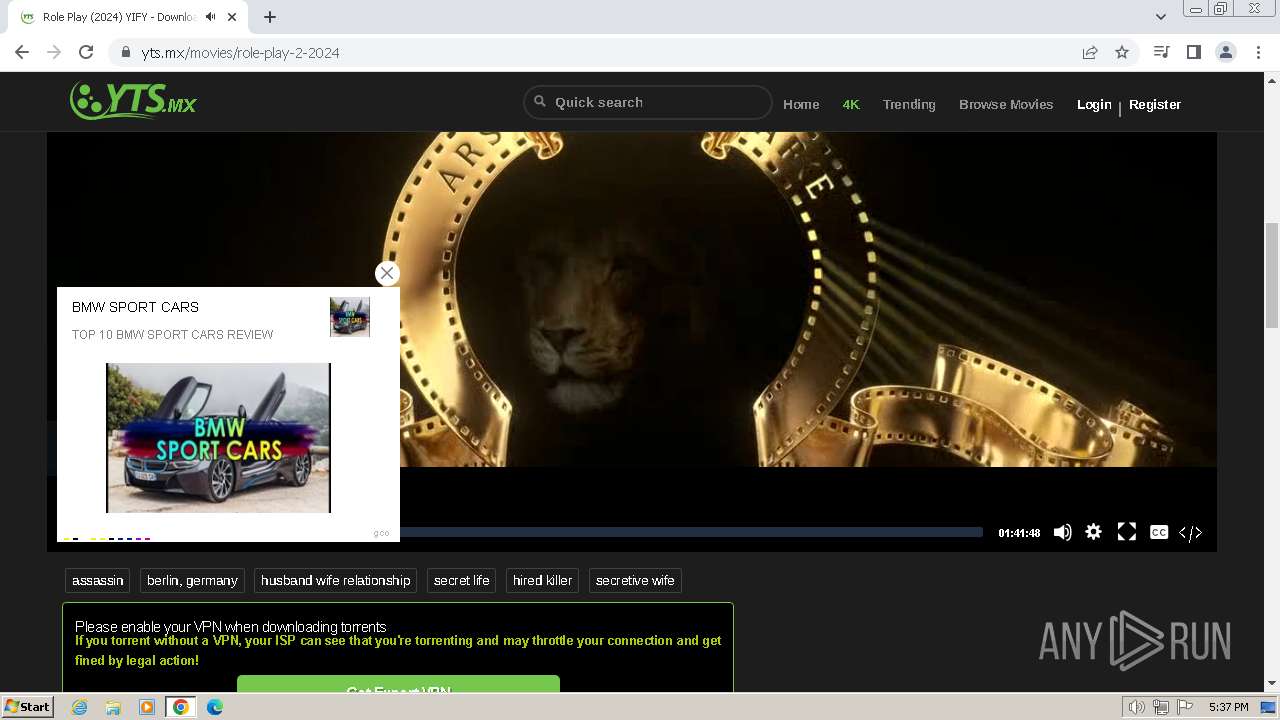This screenshot has height=720, width=1280.
Task: Open the Windows Start menu
Action: (28, 706)
